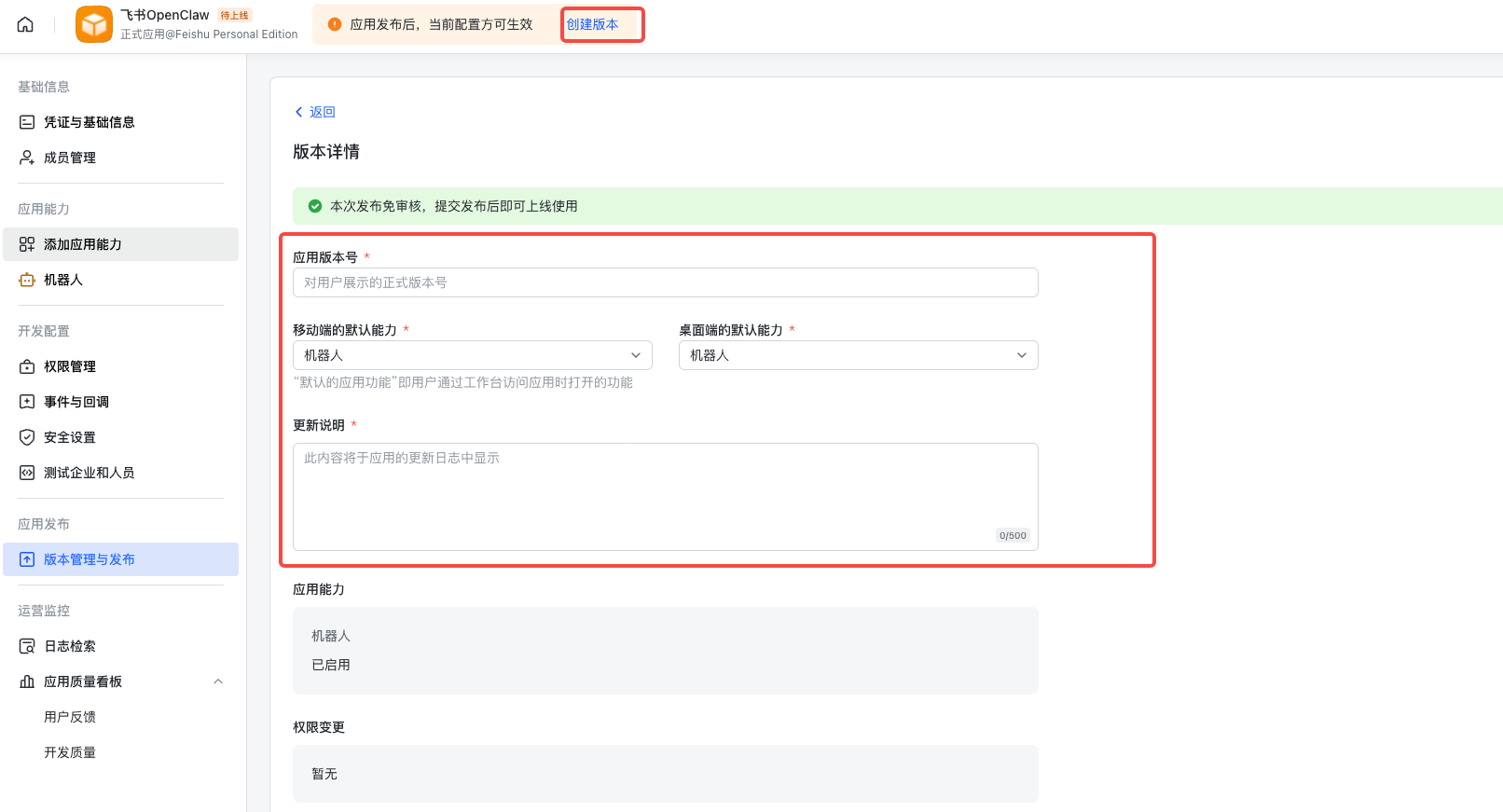Click the orange OpenClaw app logo
1503x812 pixels.
93,24
